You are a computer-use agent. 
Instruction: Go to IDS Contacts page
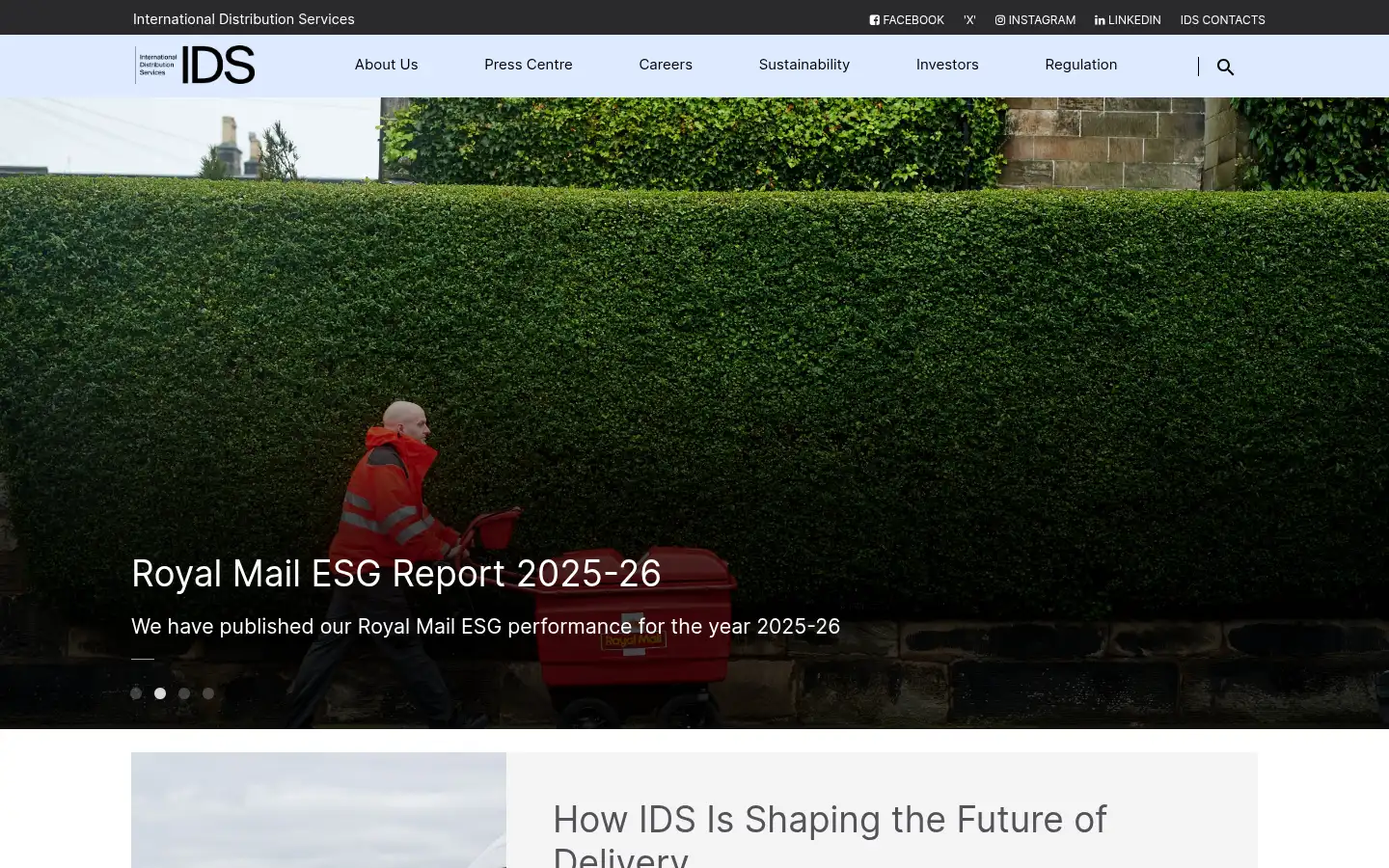[x=1222, y=19]
